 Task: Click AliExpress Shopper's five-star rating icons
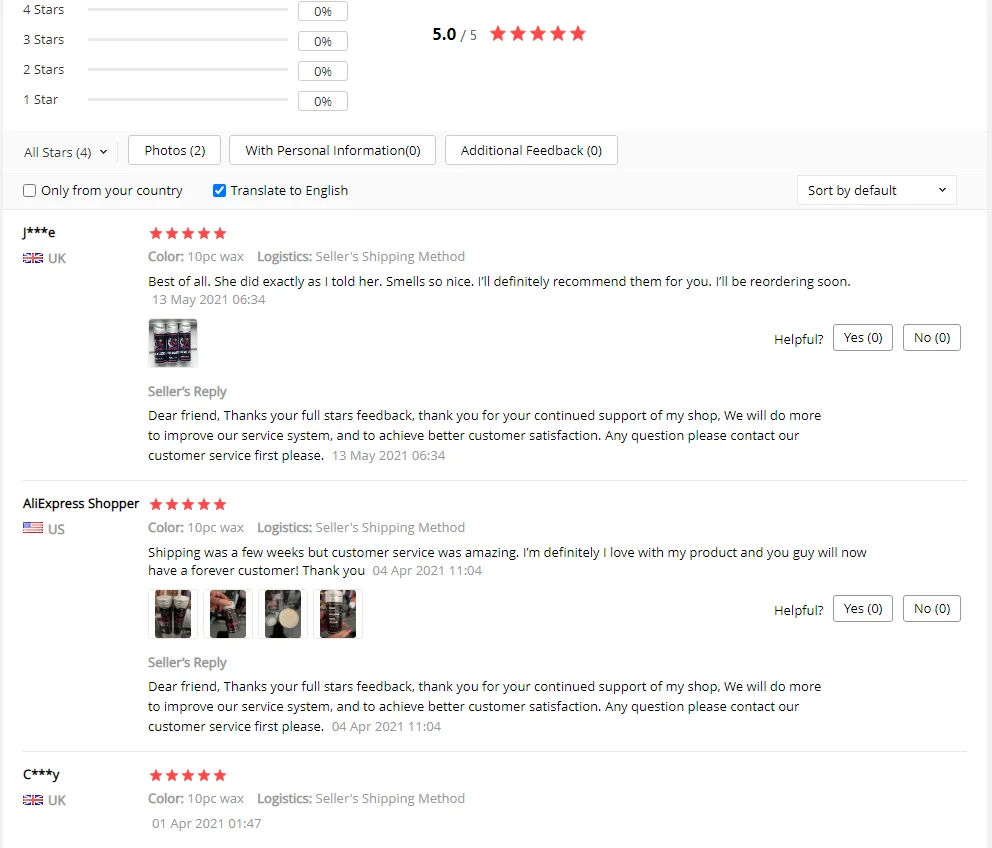click(x=187, y=504)
